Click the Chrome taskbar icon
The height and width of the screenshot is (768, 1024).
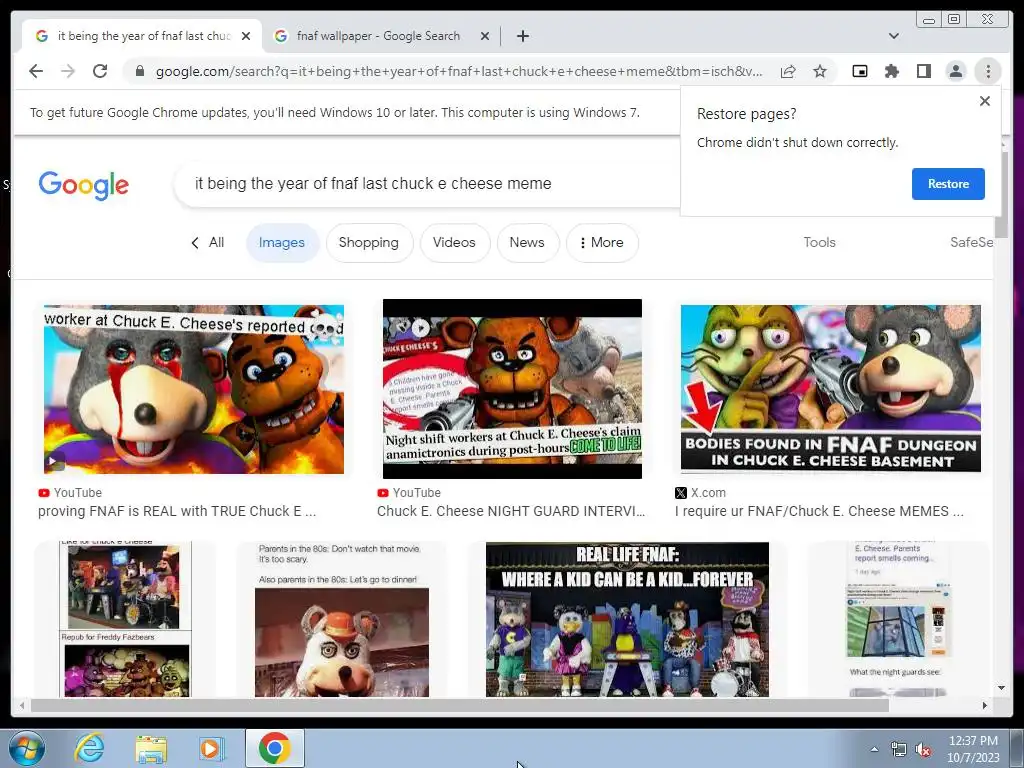[274, 748]
